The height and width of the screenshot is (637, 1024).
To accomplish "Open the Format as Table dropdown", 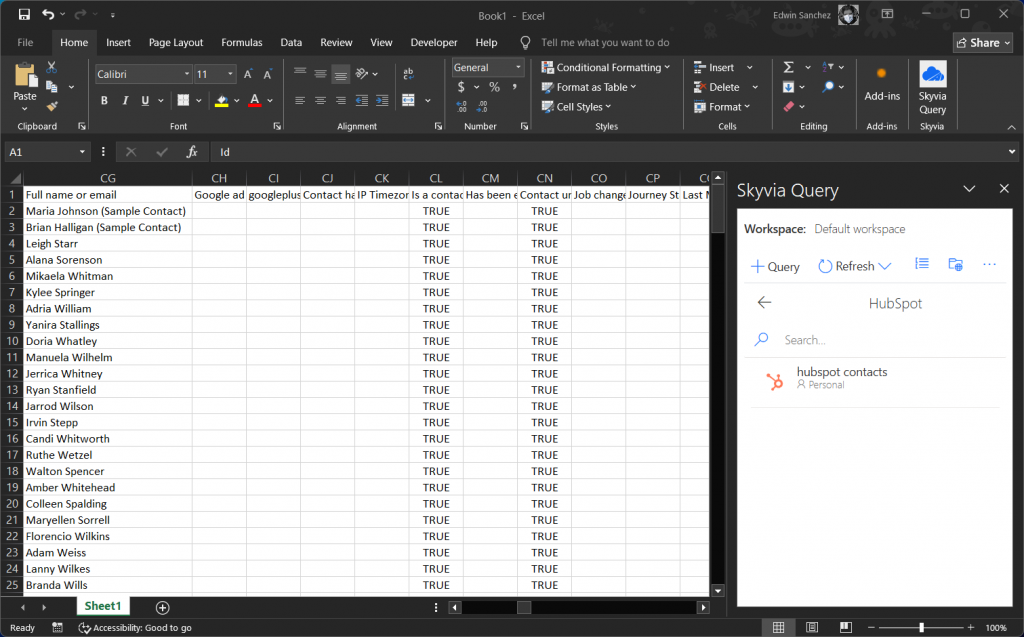I will click(588, 87).
